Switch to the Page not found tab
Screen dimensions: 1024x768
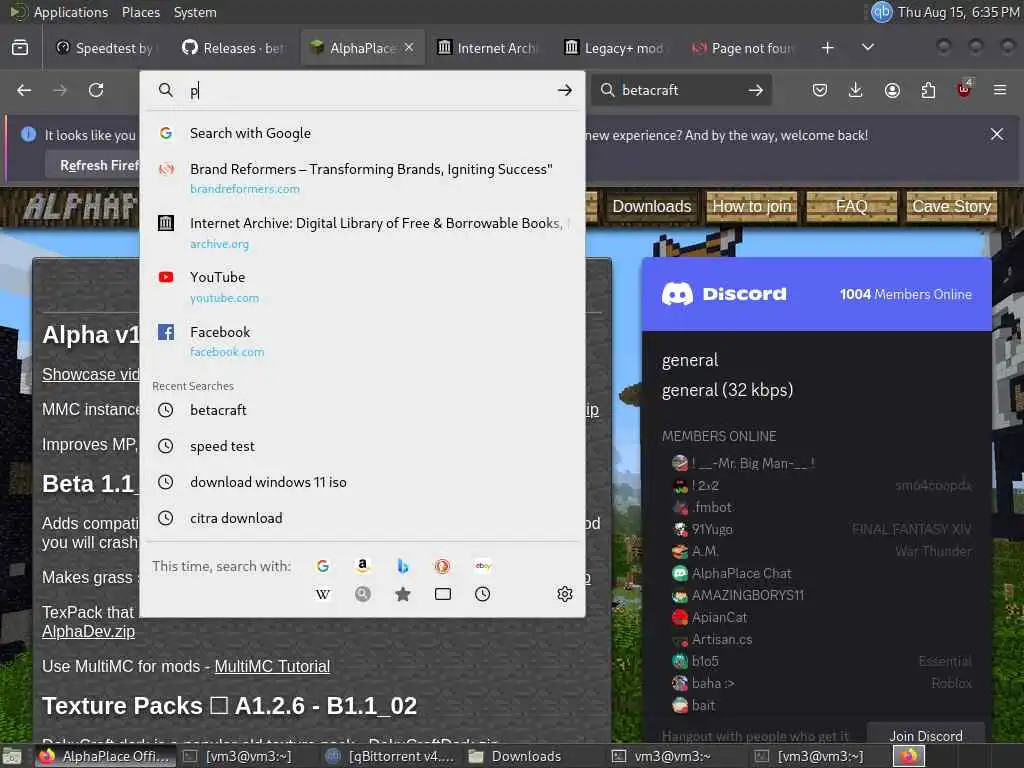(743, 48)
